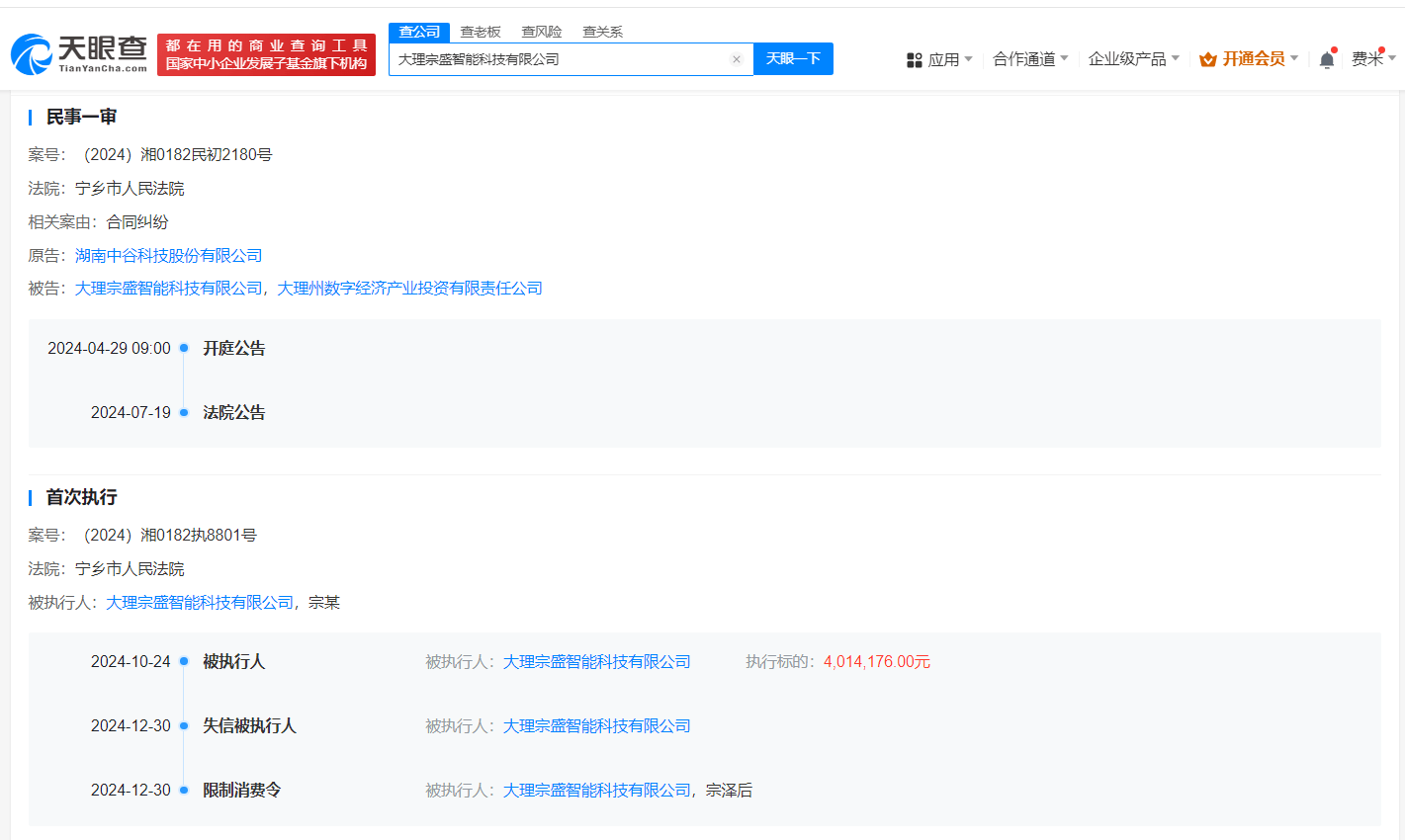
Task: Click the 开庭公告 timeline entry
Action: pos(234,348)
